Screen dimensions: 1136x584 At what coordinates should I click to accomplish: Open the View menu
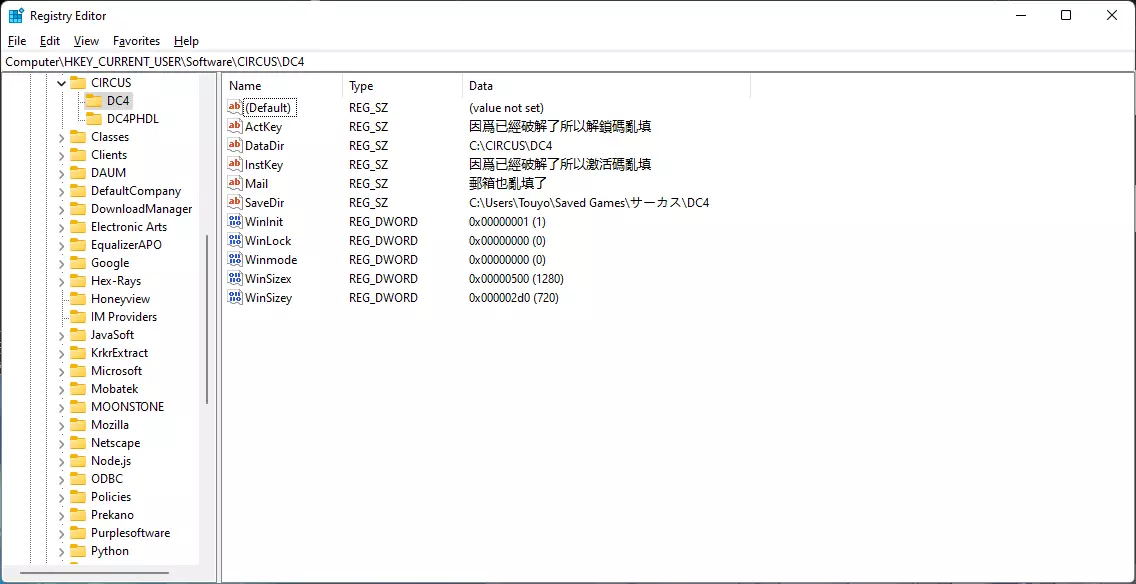(x=86, y=41)
